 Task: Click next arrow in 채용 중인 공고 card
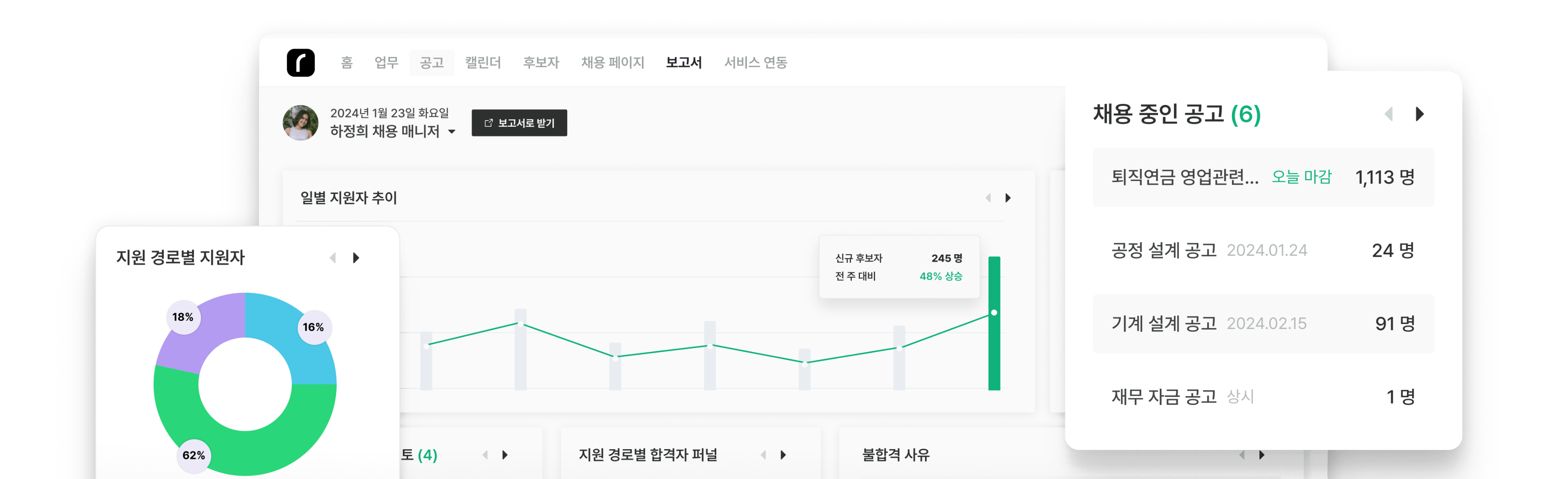pos(1419,114)
